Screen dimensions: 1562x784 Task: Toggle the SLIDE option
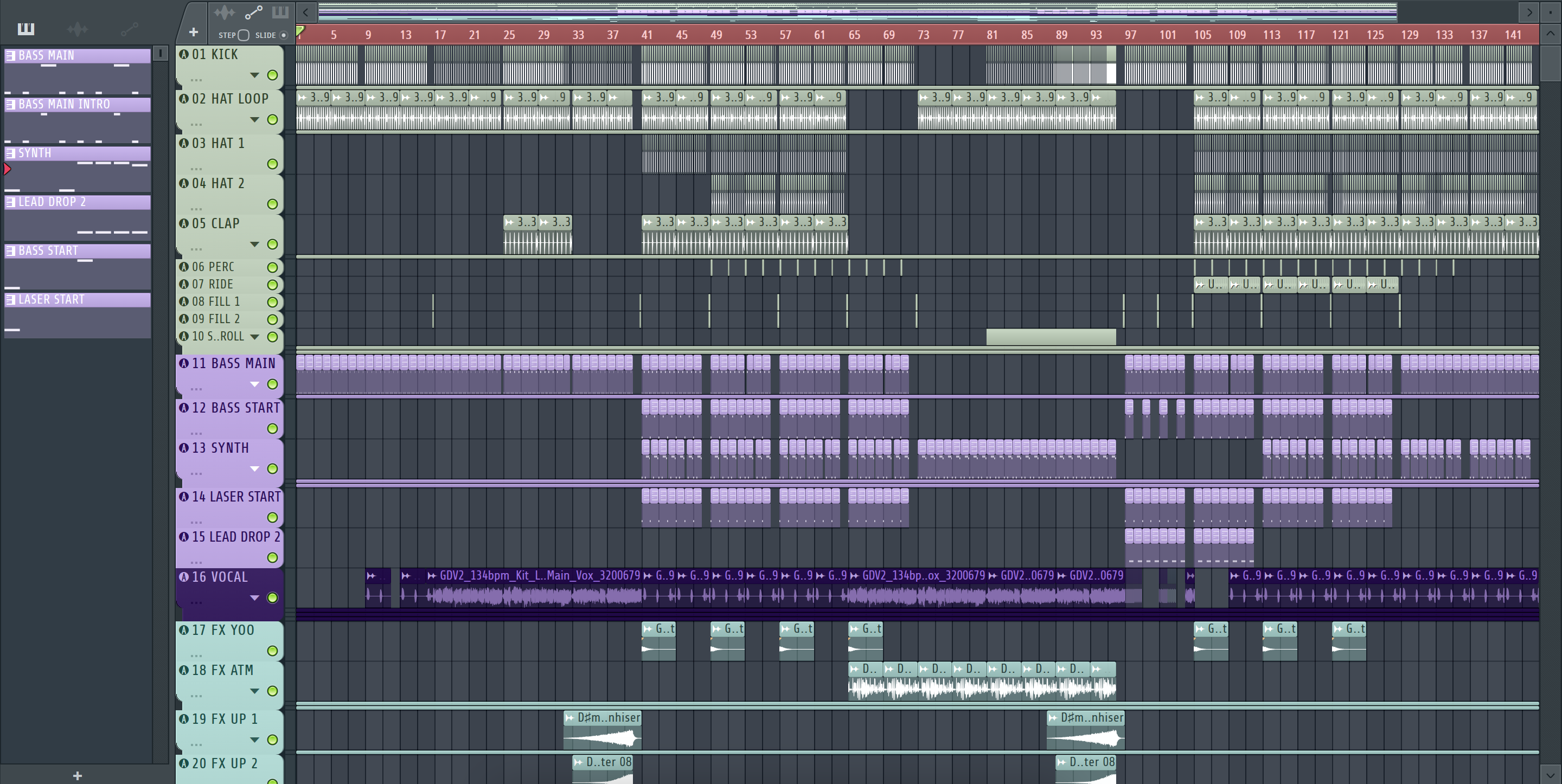click(284, 35)
